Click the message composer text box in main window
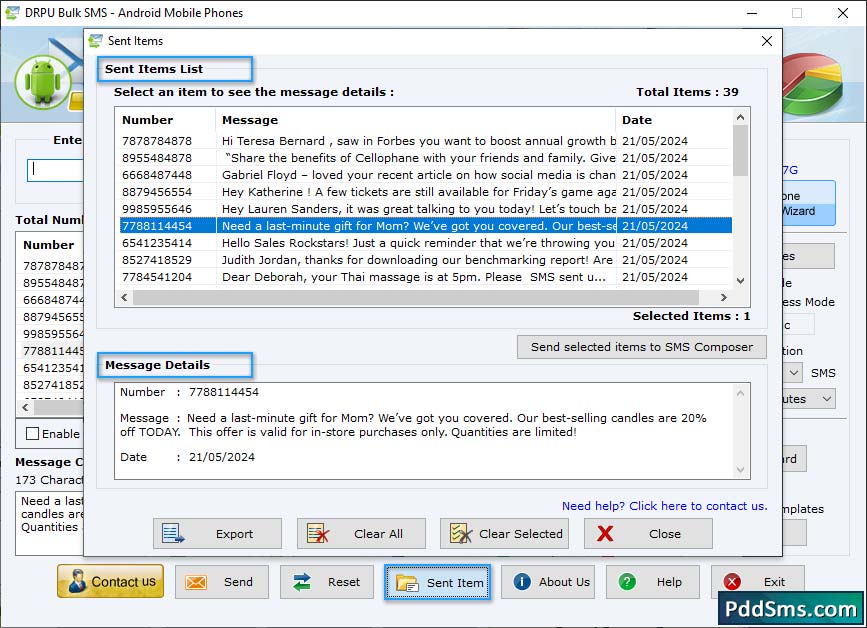This screenshot has width=867, height=628. click(x=50, y=523)
